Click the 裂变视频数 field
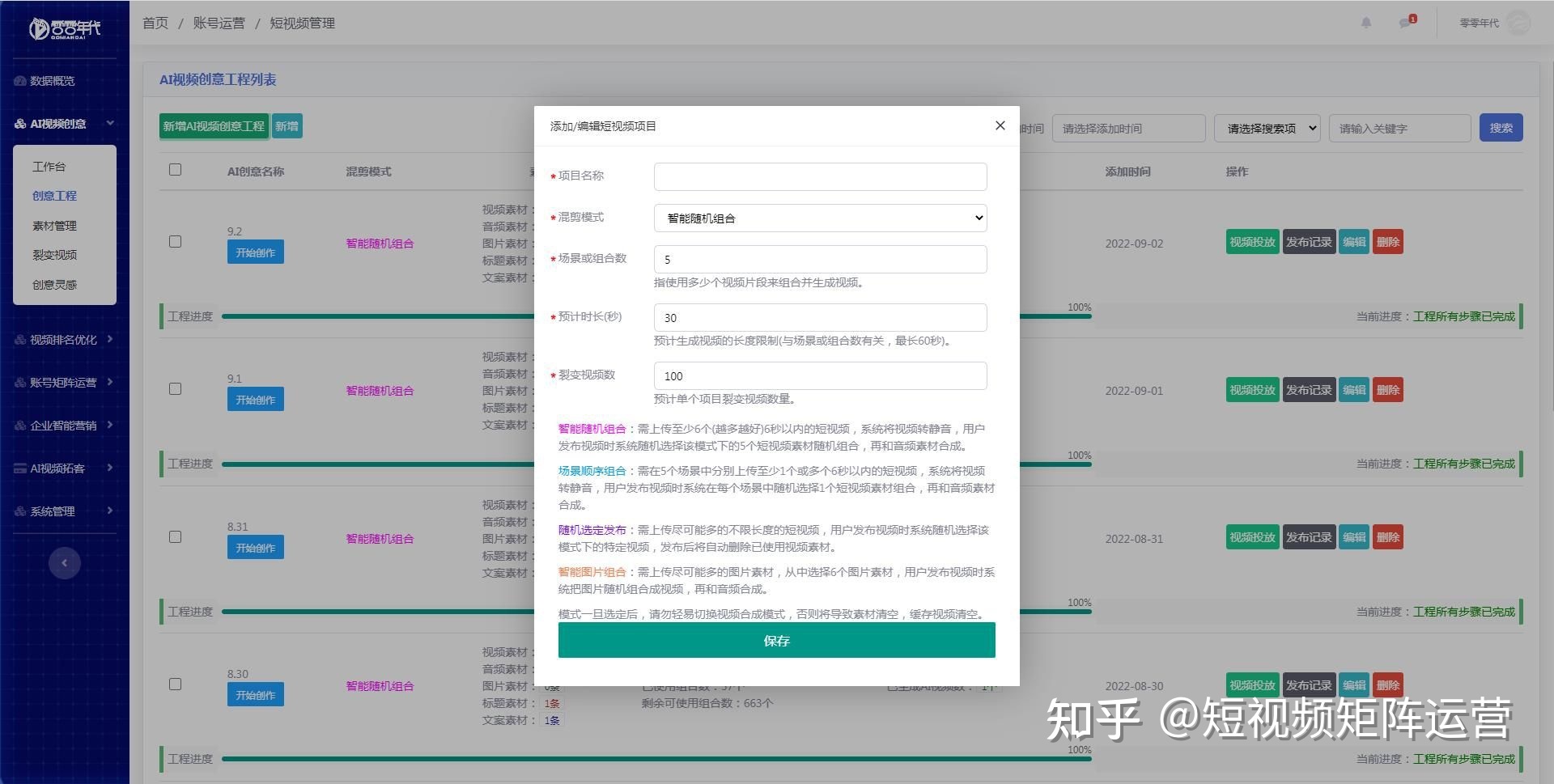Viewport: 1554px width, 784px height. pyautogui.click(x=820, y=375)
